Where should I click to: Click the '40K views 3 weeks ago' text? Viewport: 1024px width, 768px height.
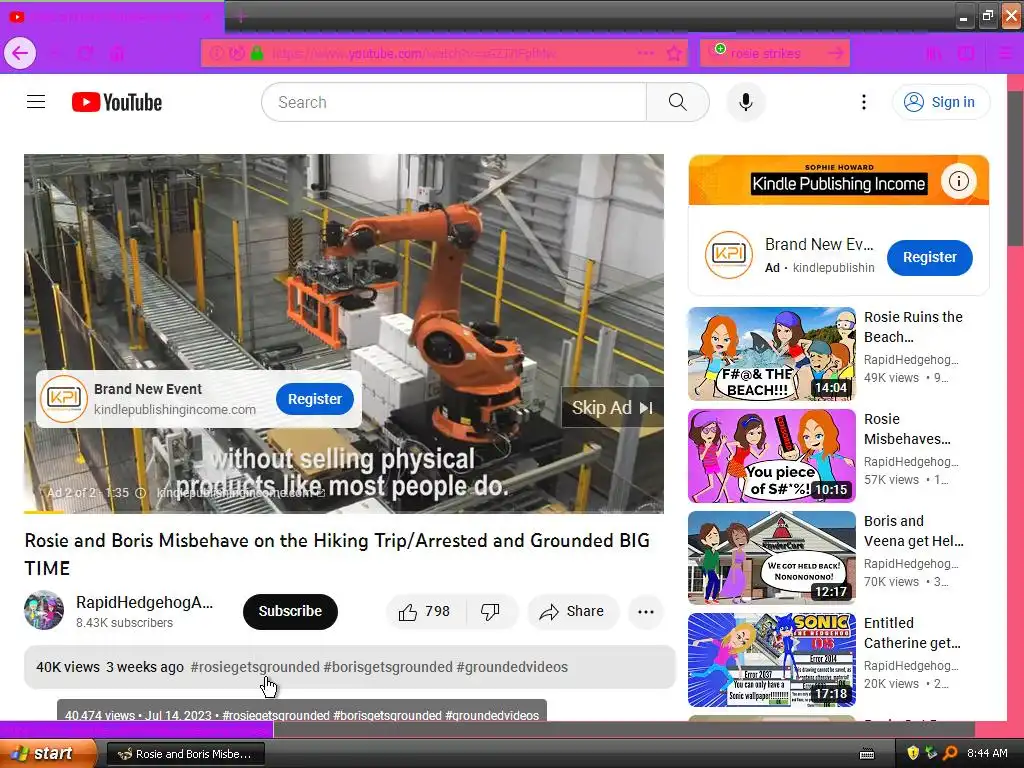point(110,667)
